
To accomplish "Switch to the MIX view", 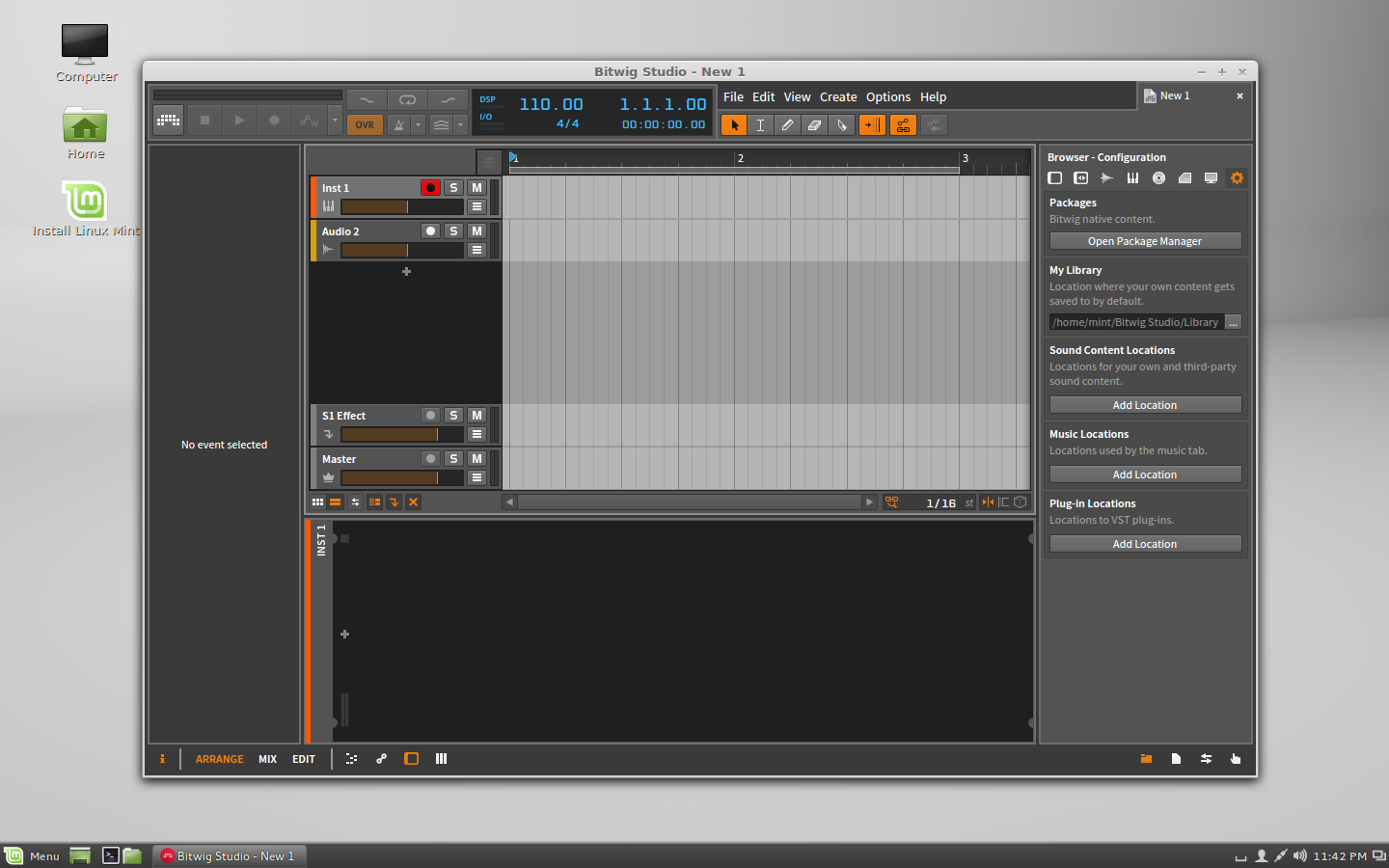I will tap(267, 759).
